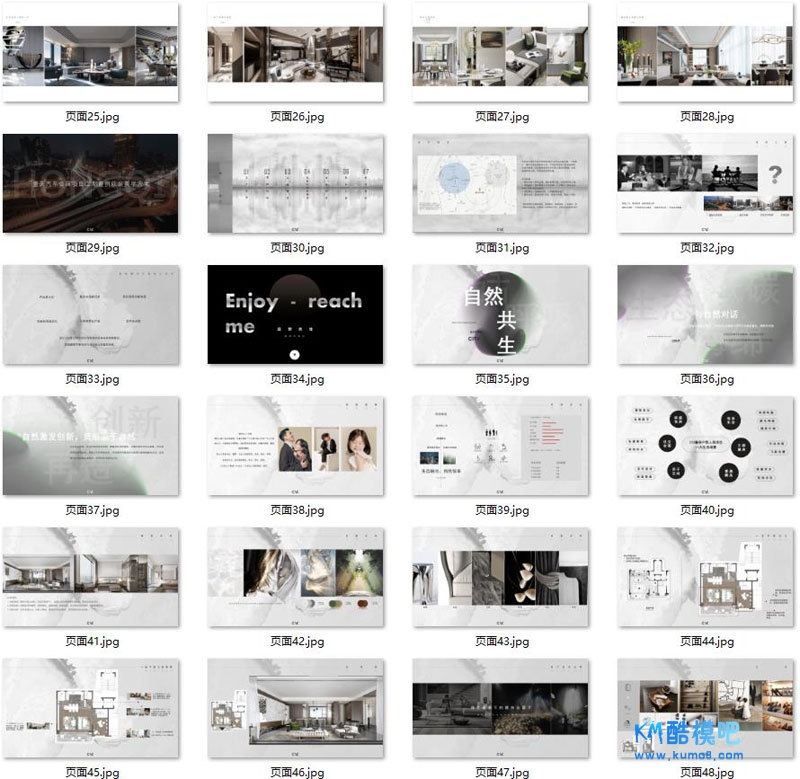800x779 pixels.
Task: Select the 自然共生 slide thumbnail 页面35.jpg
Action: click(x=501, y=314)
